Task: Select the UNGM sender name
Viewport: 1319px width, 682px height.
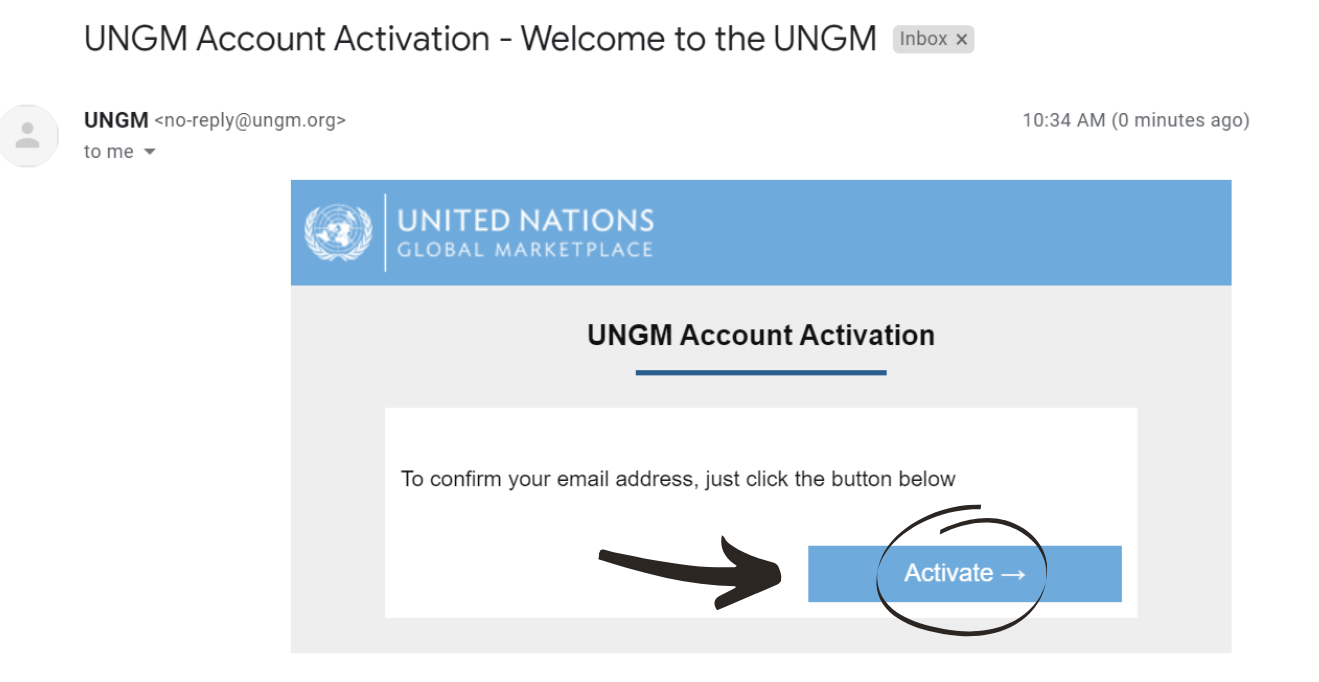Action: pos(116,120)
